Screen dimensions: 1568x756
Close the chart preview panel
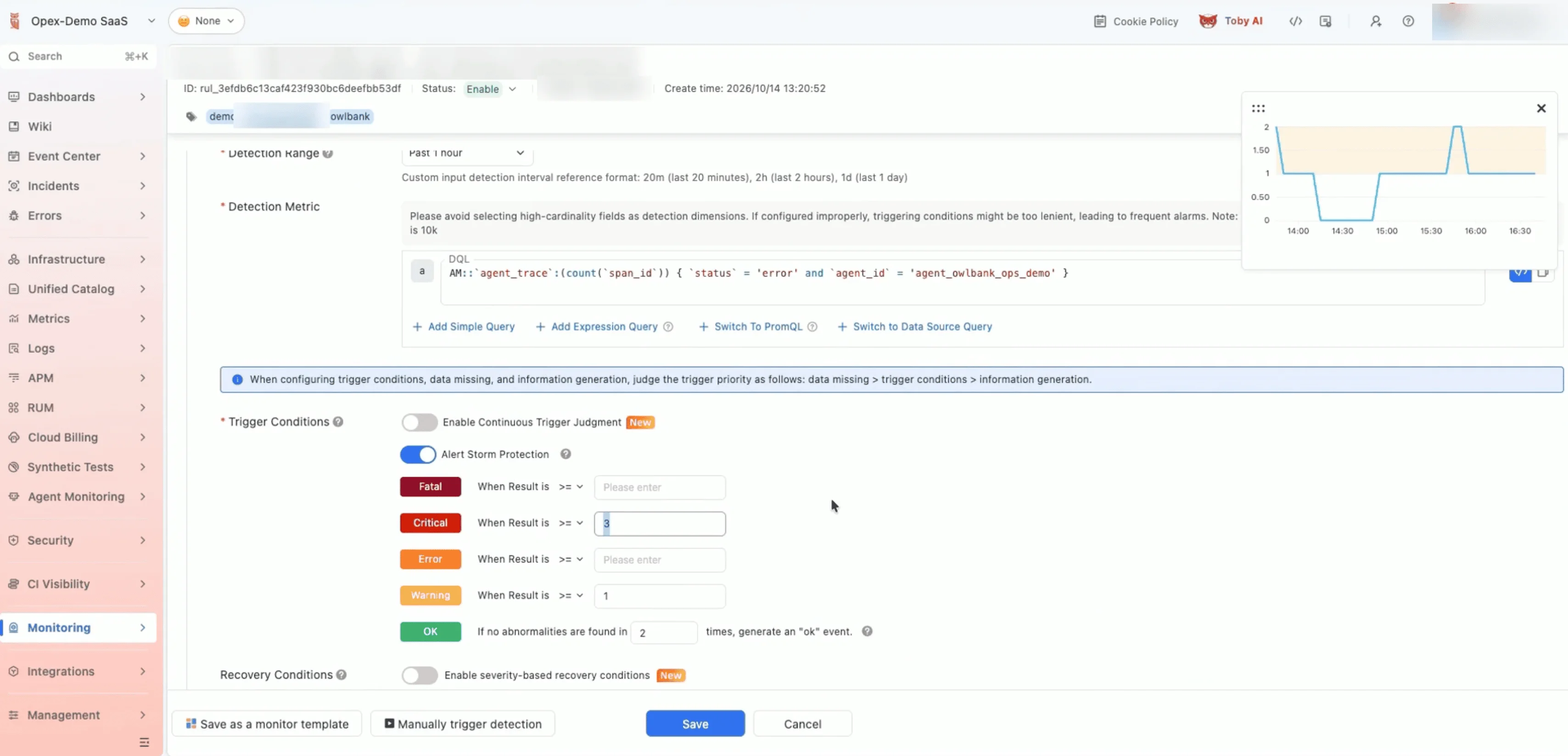coord(1540,108)
